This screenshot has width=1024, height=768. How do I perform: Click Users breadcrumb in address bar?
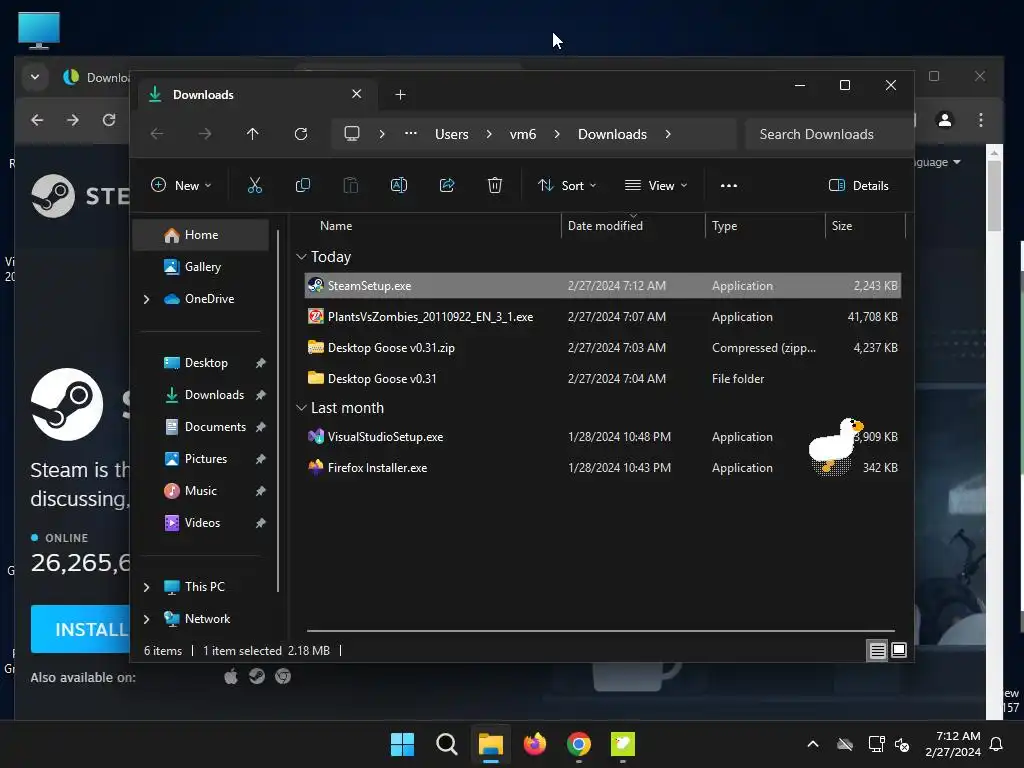coord(452,134)
